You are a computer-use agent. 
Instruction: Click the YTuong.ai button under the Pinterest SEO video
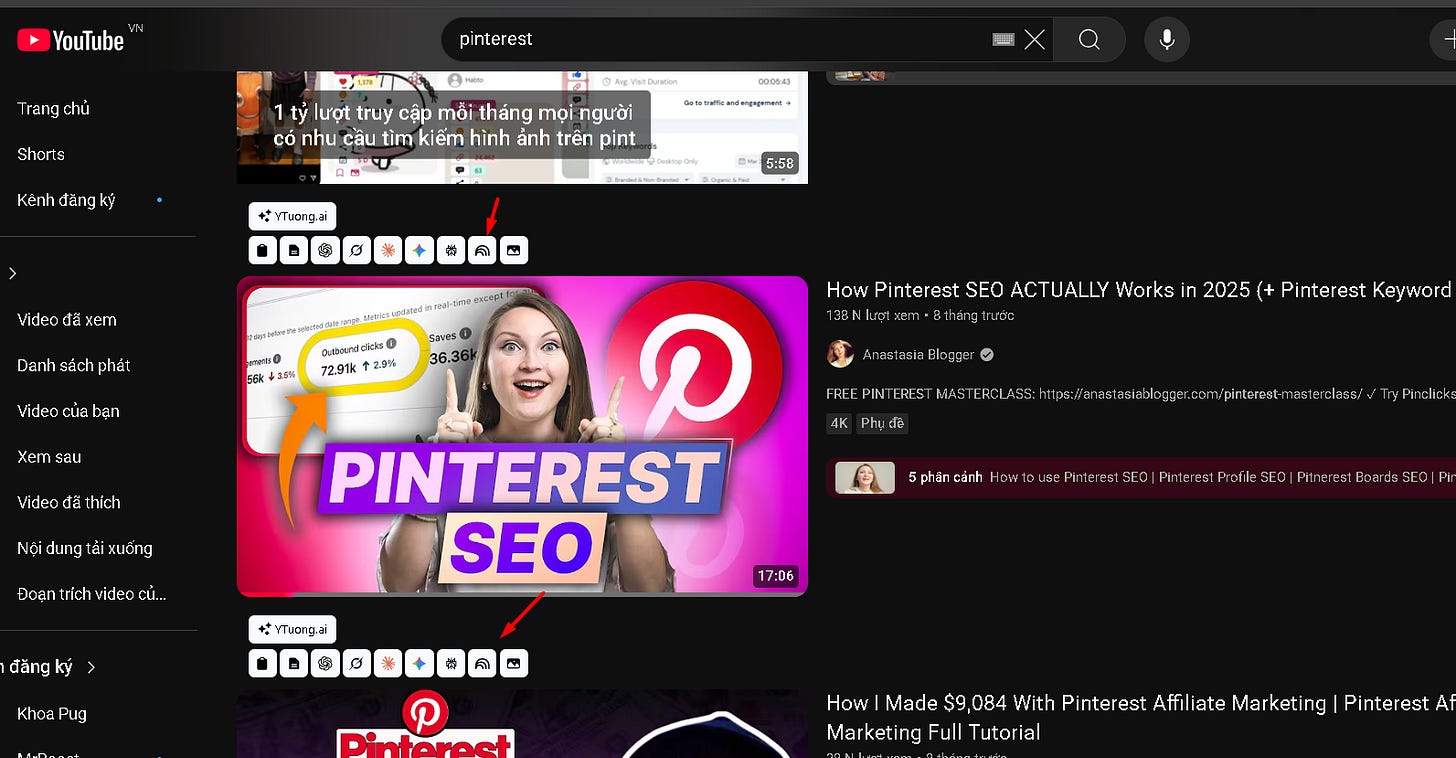(292, 629)
